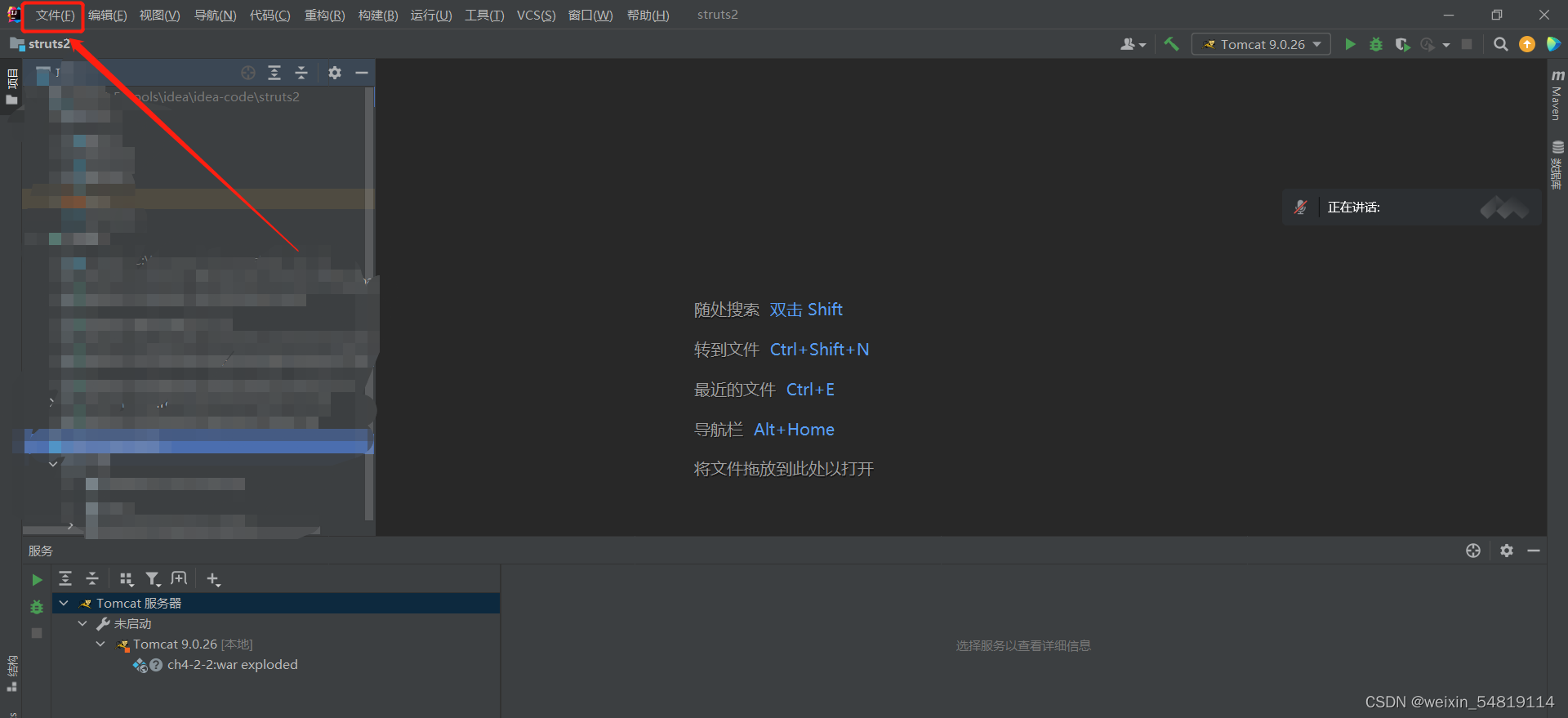Open the 运行(U) menu
The image size is (1568, 718).
click(x=431, y=16)
